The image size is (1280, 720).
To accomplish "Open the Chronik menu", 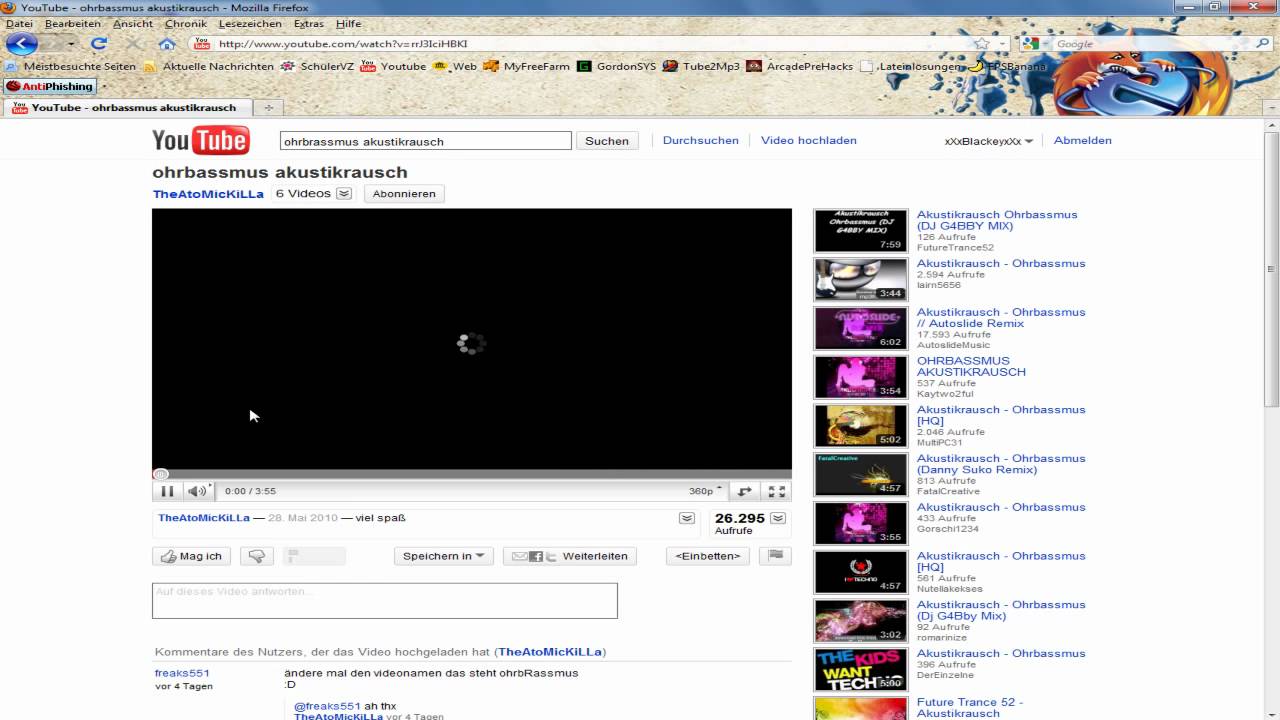I will point(186,23).
